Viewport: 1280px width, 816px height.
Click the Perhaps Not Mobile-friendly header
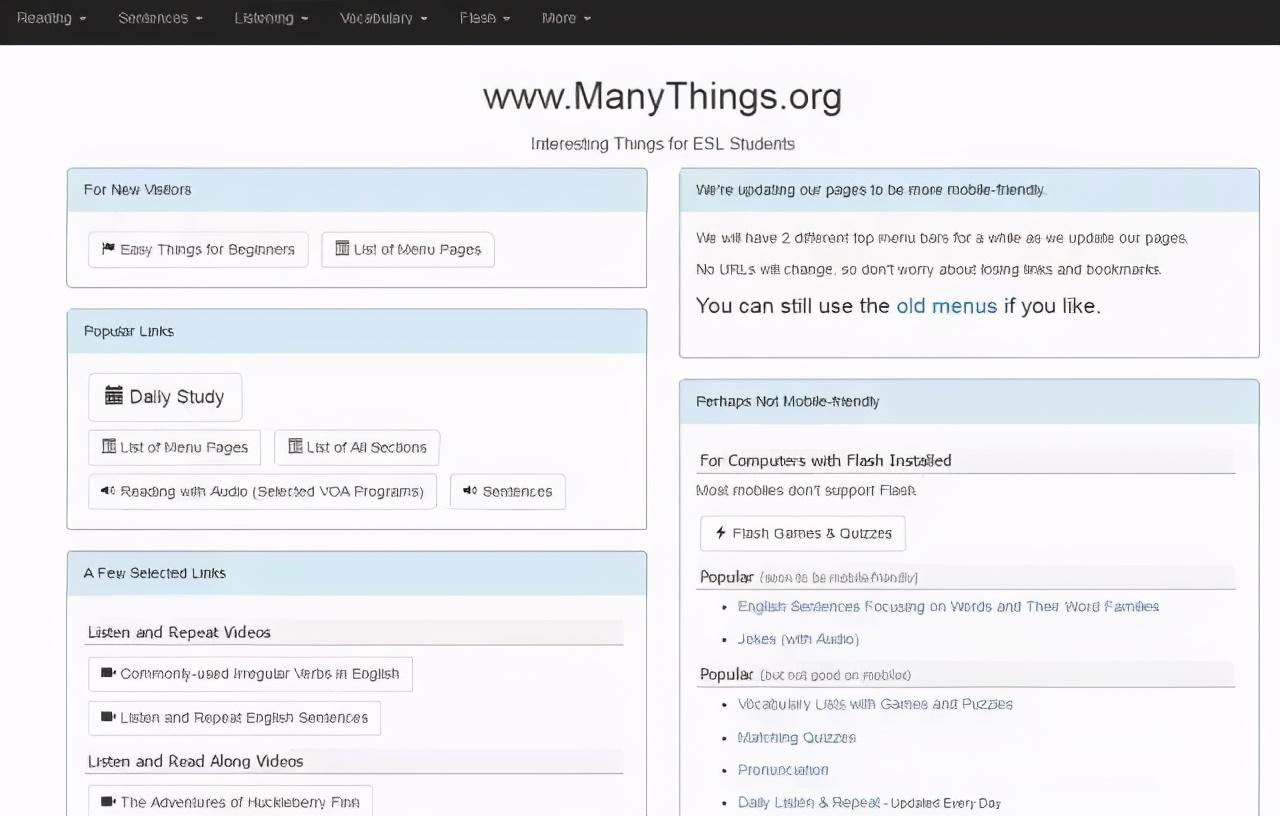(969, 402)
